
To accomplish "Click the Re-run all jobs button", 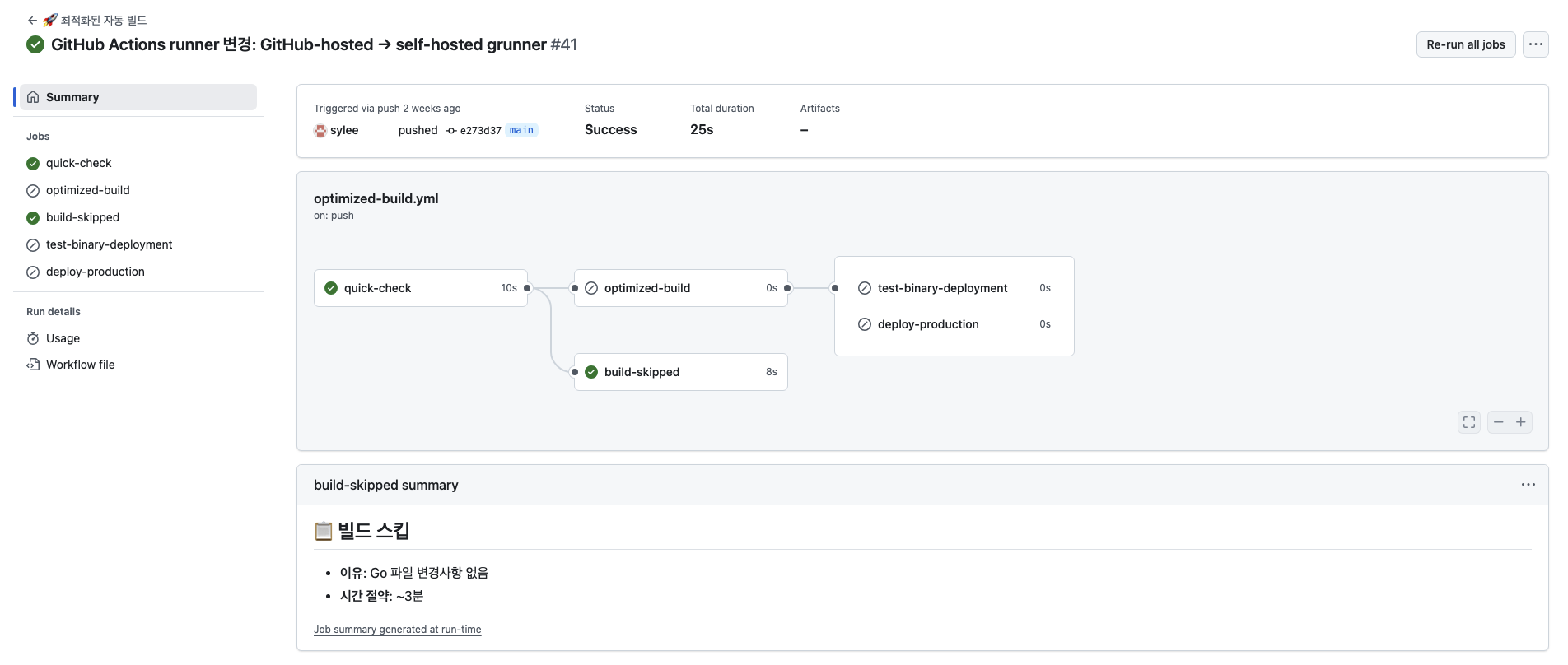I will point(1466,44).
